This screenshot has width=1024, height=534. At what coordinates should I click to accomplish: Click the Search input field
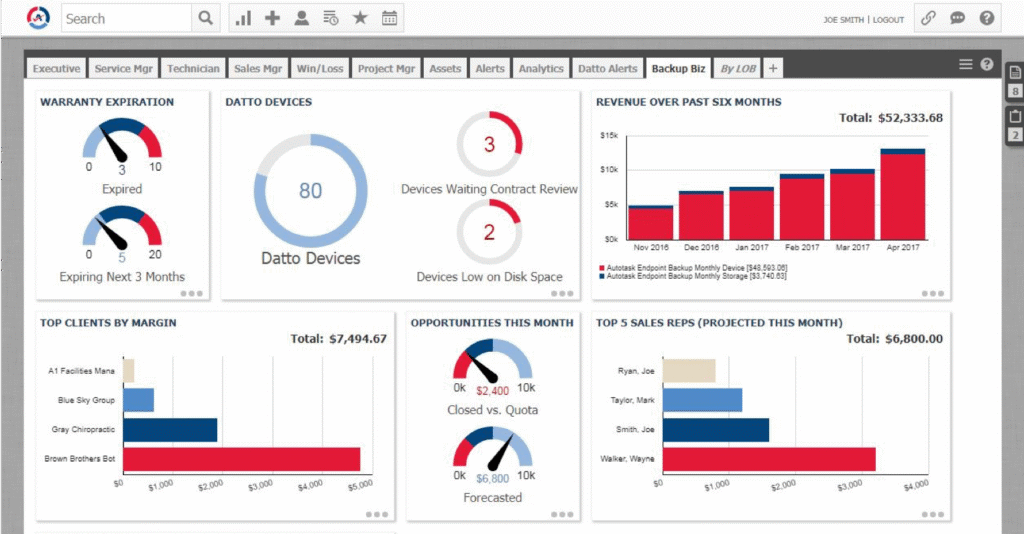127,18
